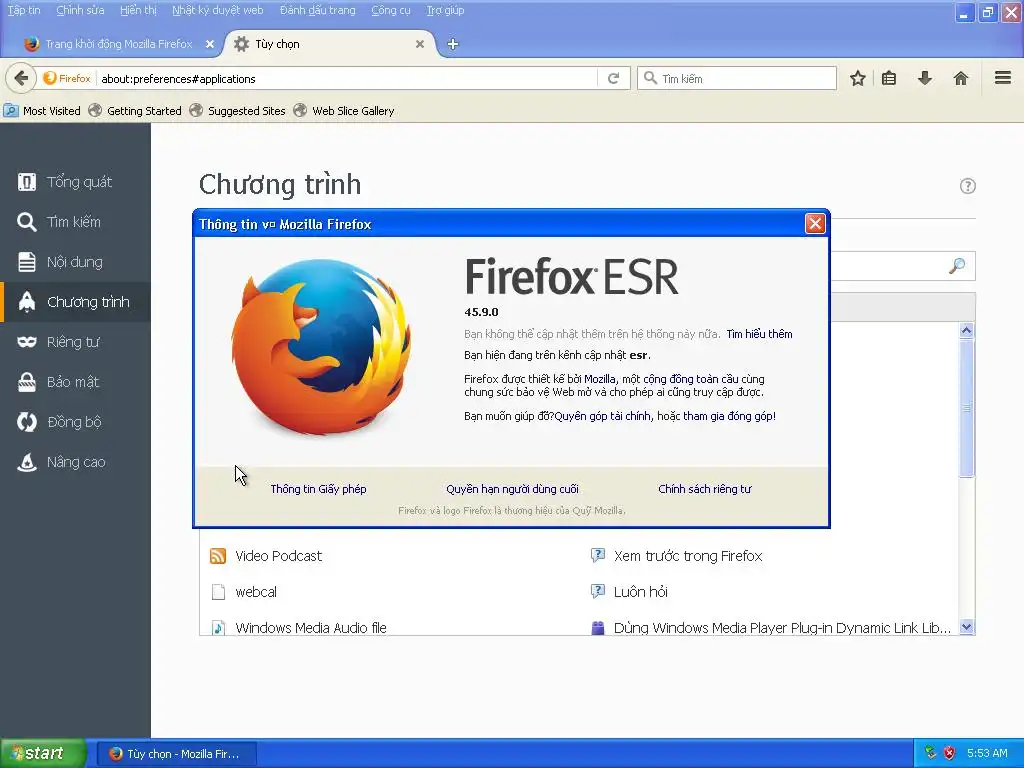Click the Firefox identity icon in address bar
Screen dimensions: 1024x768
67,78
